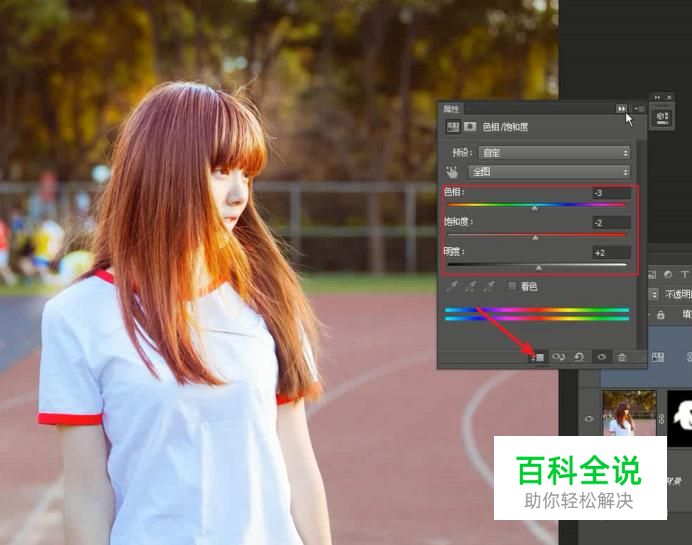Click the 色相 hue value field
The width and height of the screenshot is (692, 545).
point(611,193)
